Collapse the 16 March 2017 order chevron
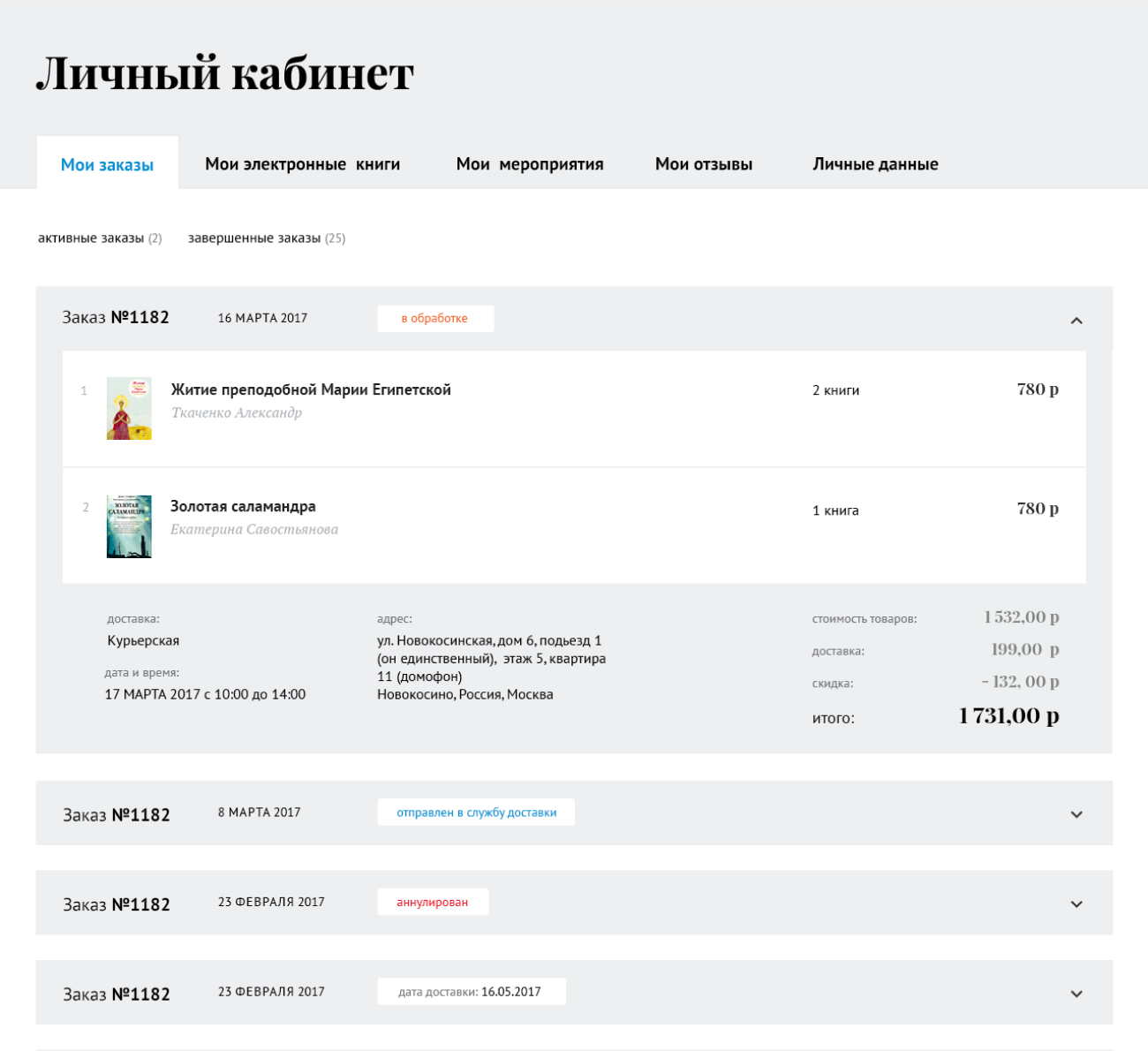1148x1051 pixels. tap(1076, 320)
